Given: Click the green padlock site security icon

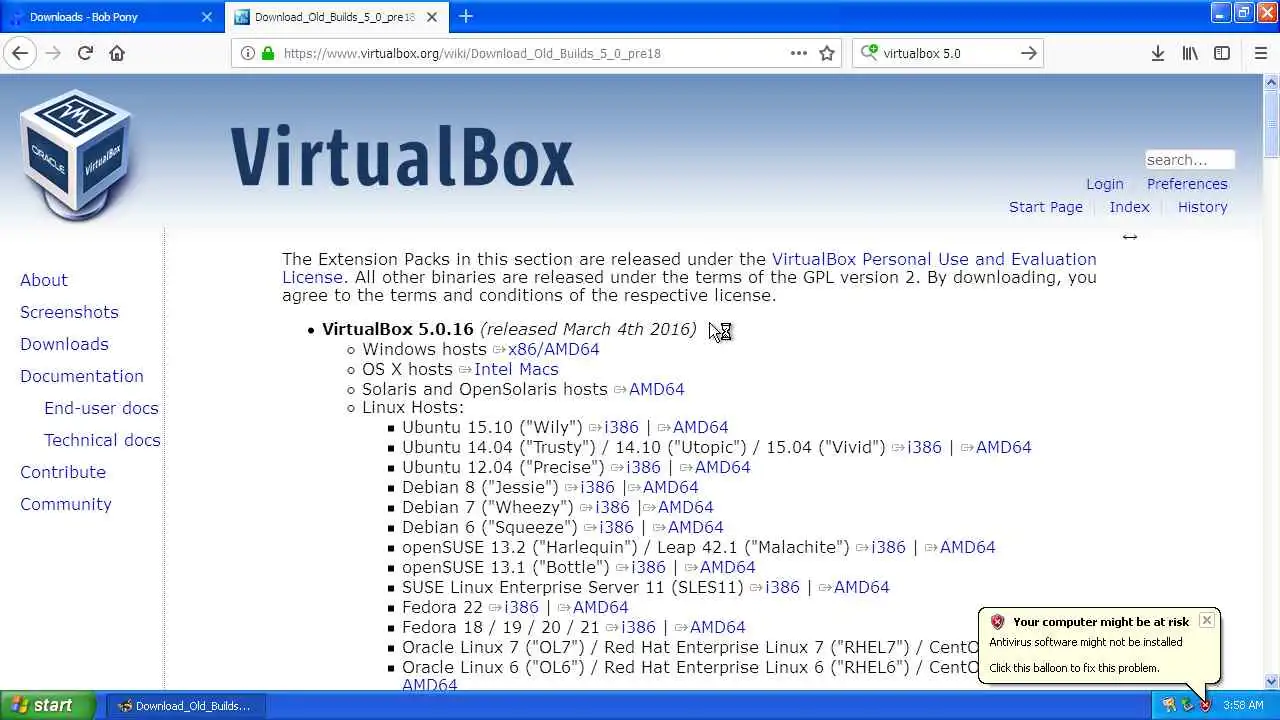Looking at the screenshot, I should coord(267,53).
